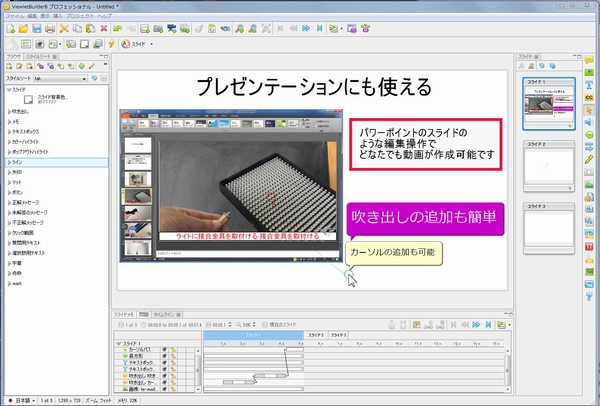Image resolution: width=600 pixels, height=406 pixels.
Task: Open the ヘルプ menu
Action: tap(104, 16)
